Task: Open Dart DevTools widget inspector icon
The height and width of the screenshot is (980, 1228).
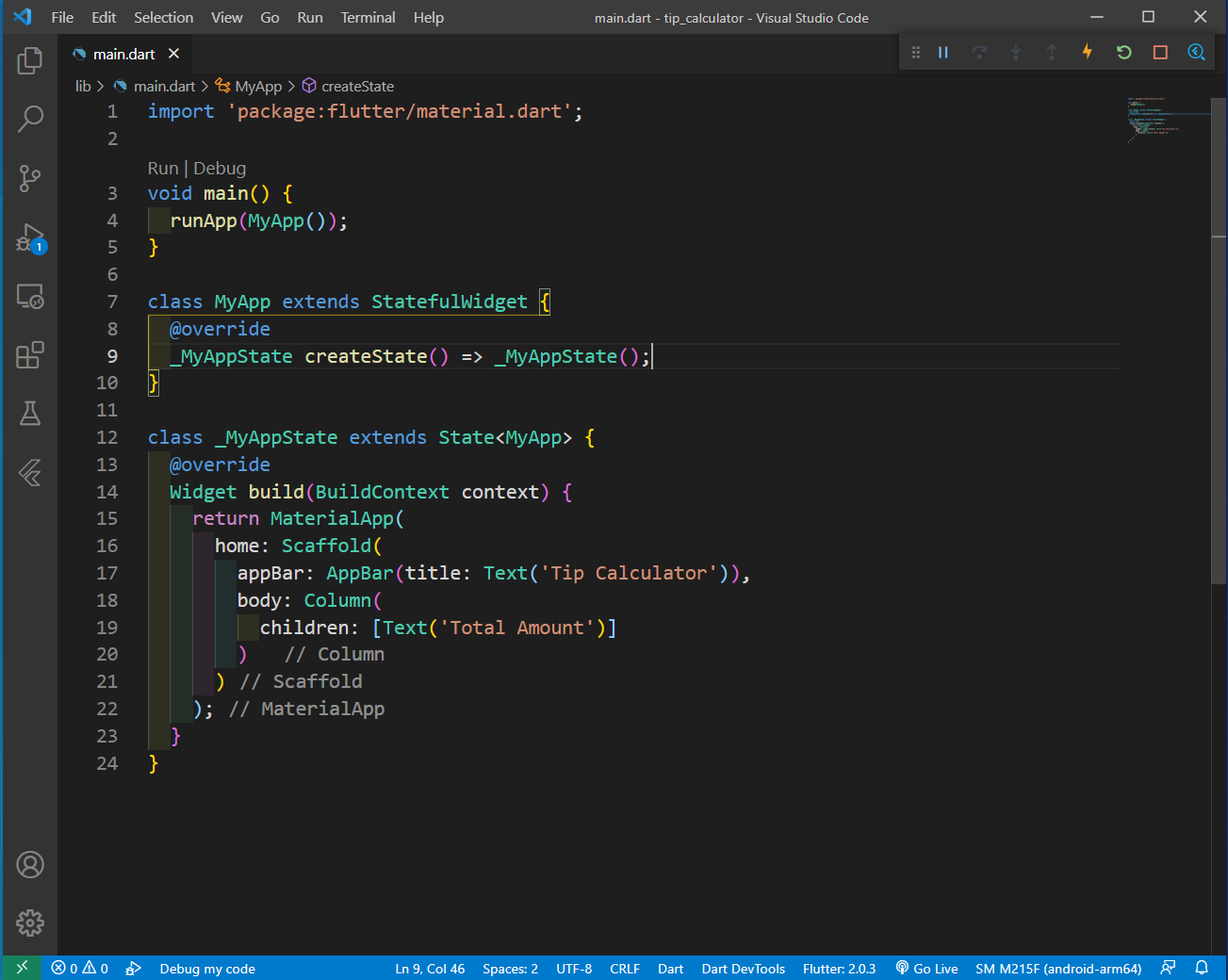Action: coord(1196,53)
